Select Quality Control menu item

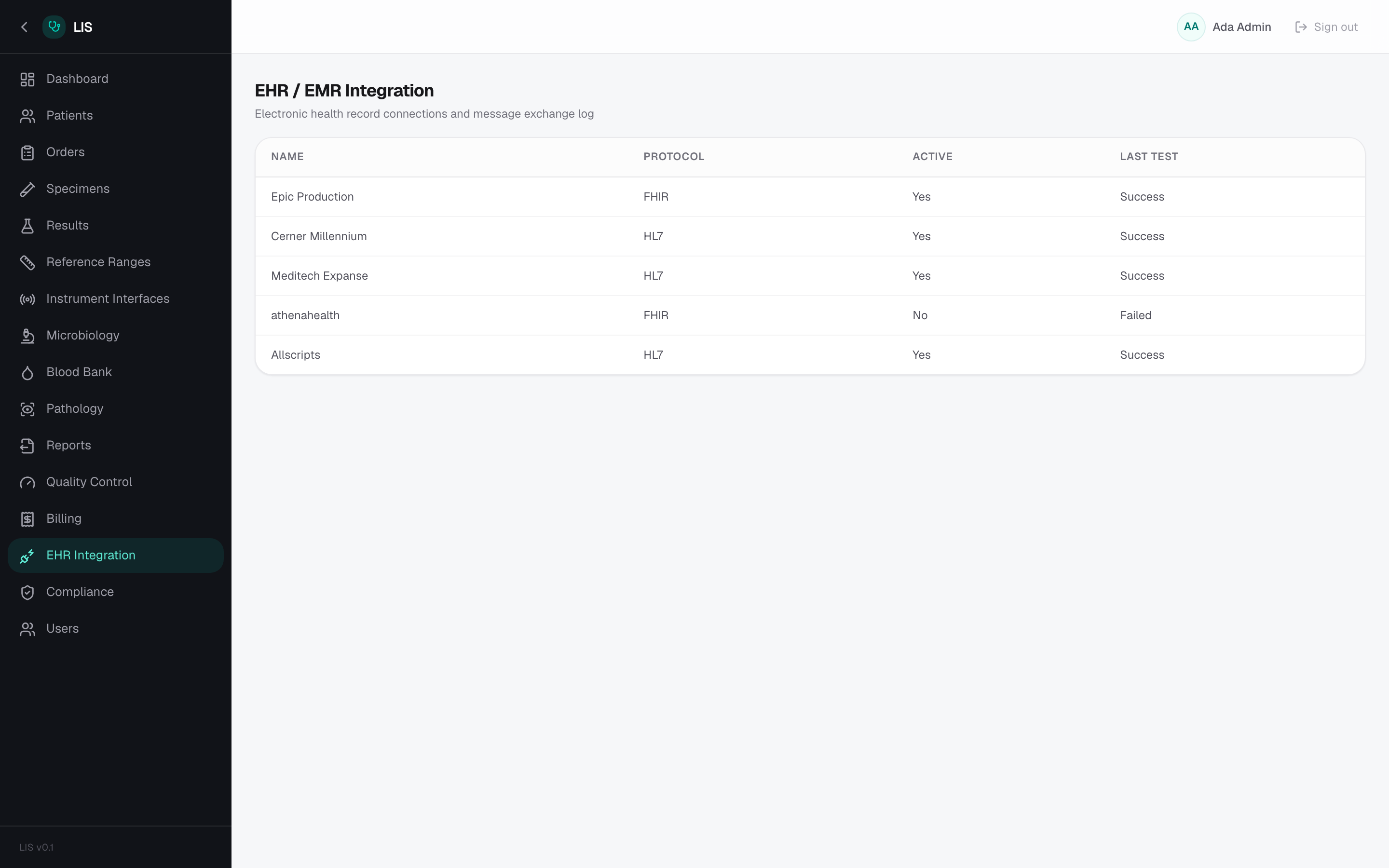click(x=115, y=482)
